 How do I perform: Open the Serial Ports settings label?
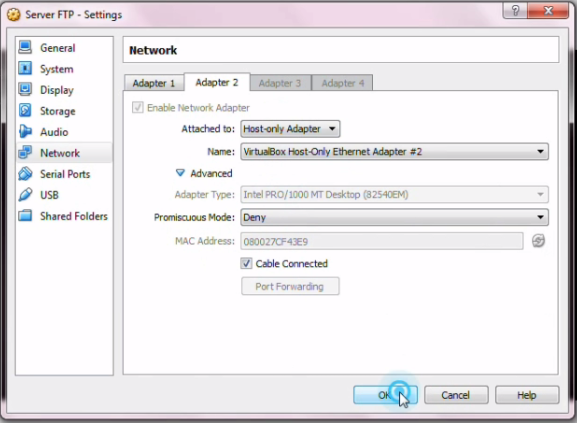[x=65, y=174]
